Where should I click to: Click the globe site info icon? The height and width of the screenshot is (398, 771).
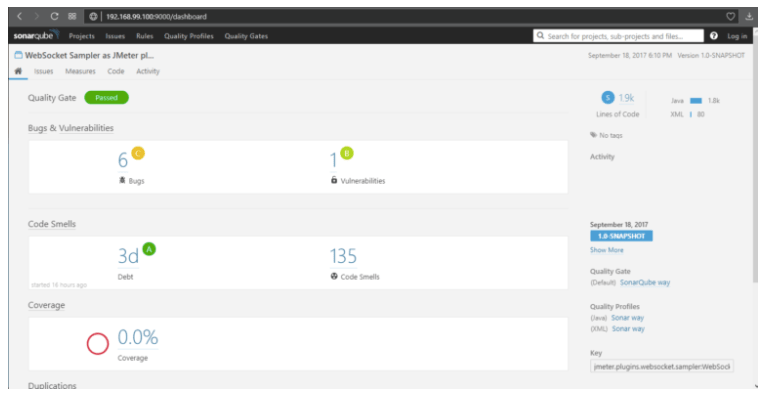[x=93, y=16]
